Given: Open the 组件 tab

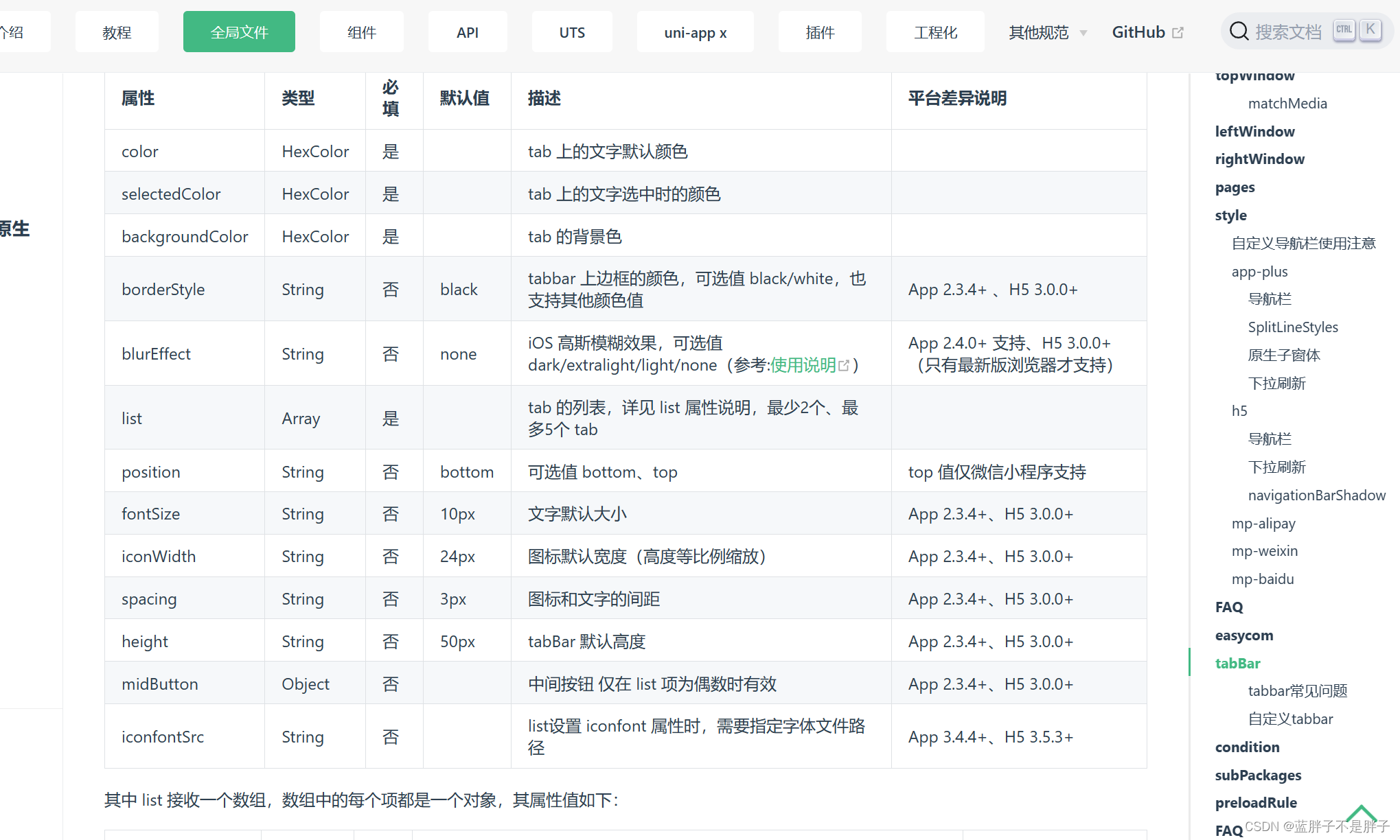Looking at the screenshot, I should [x=362, y=32].
